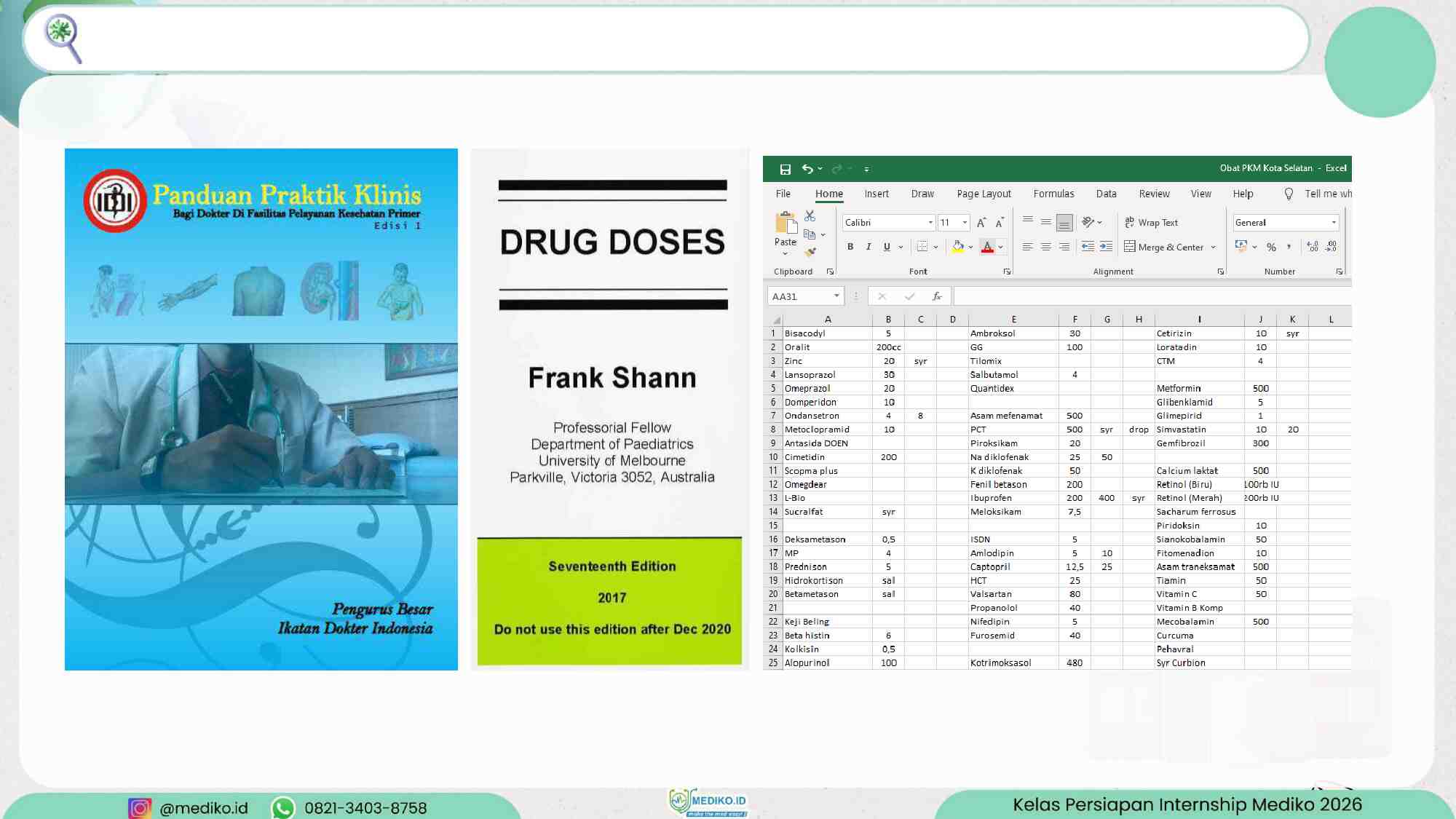Toggle Middle Align for cells
Image resolution: width=1456 pixels, height=819 pixels.
[1046, 222]
